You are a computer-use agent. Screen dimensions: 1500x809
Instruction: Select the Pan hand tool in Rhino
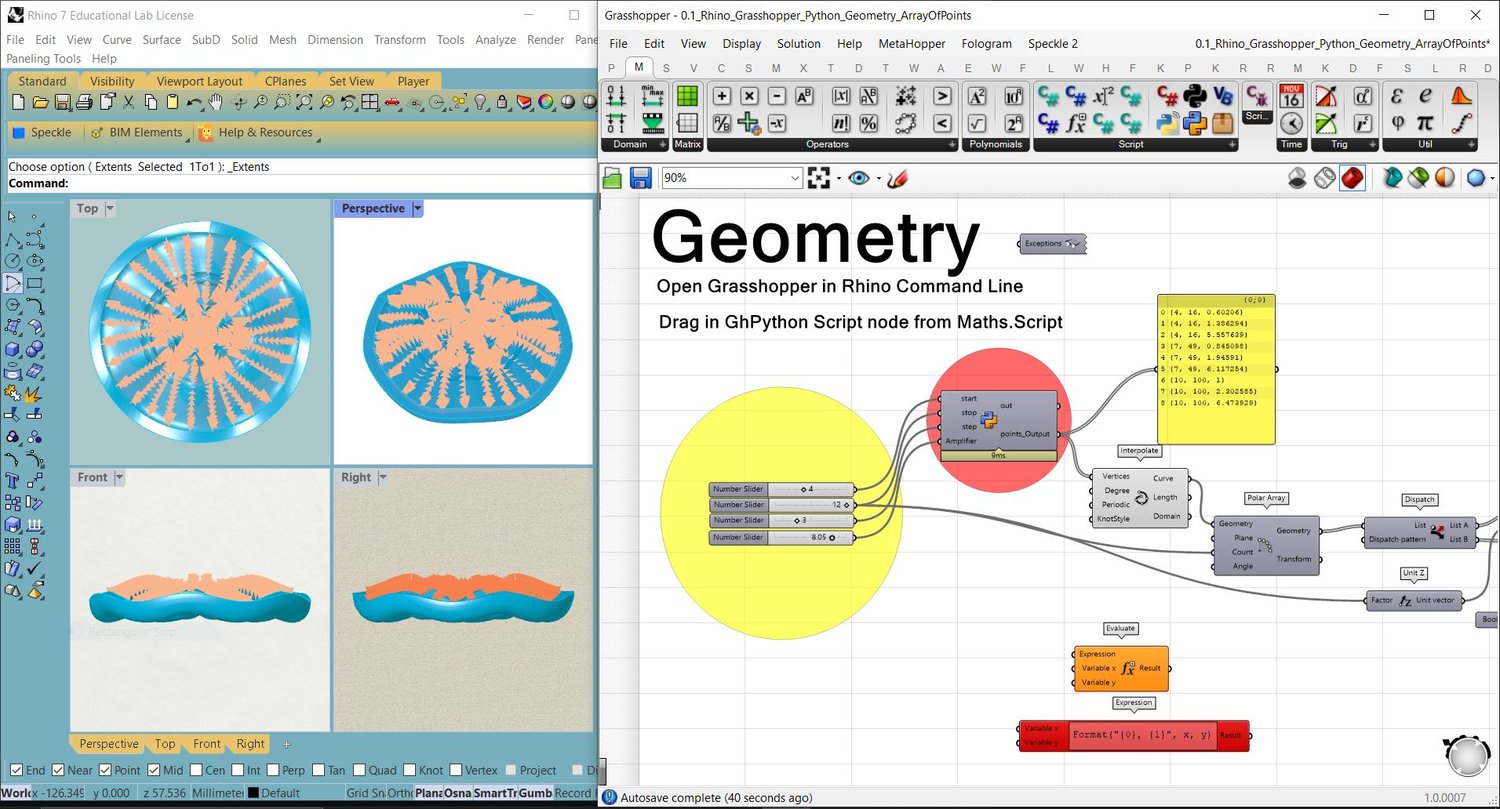(216, 102)
